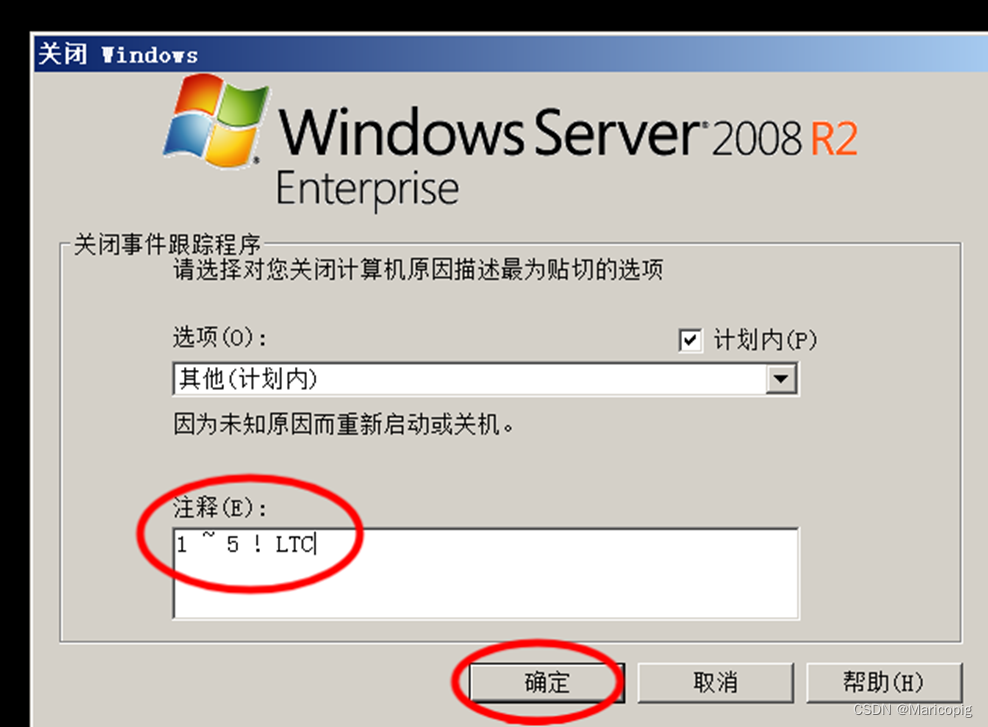Image resolution: width=988 pixels, height=727 pixels.
Task: Click the 选项(O) label
Action: coord(220,338)
